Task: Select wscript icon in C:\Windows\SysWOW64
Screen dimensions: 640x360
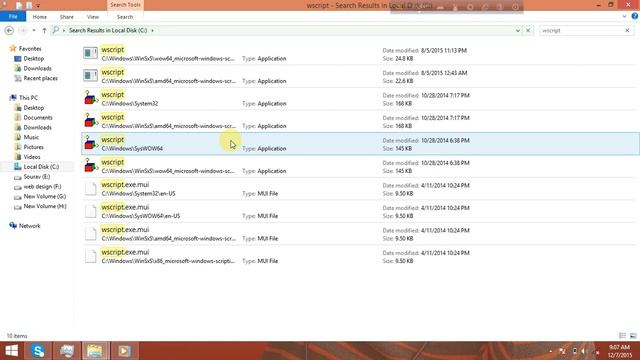Action: 90,143
